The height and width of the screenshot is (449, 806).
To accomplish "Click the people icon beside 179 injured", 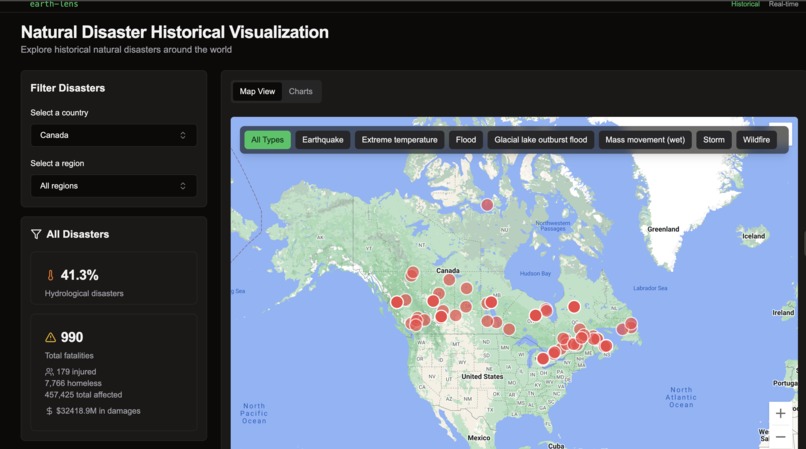I will (49, 372).
